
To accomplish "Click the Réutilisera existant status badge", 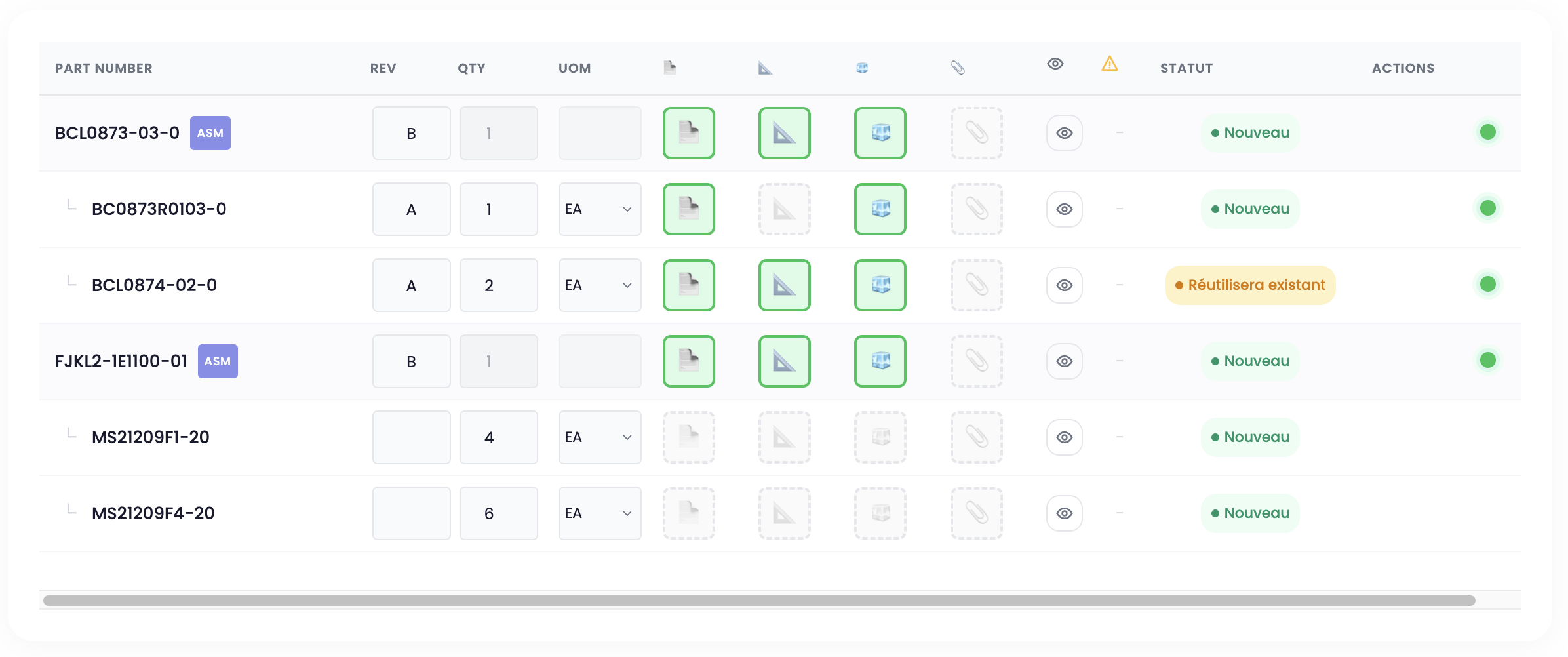I will (1249, 285).
